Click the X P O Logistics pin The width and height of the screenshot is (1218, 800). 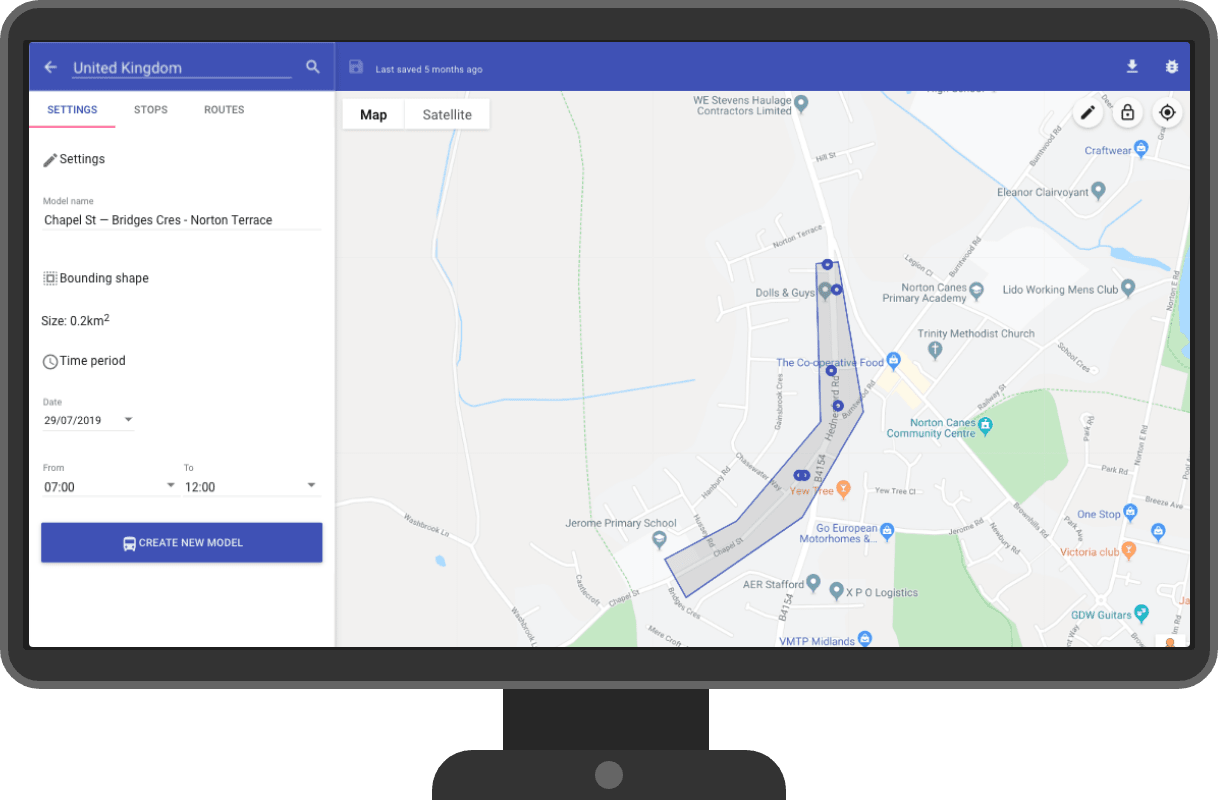pos(837,591)
